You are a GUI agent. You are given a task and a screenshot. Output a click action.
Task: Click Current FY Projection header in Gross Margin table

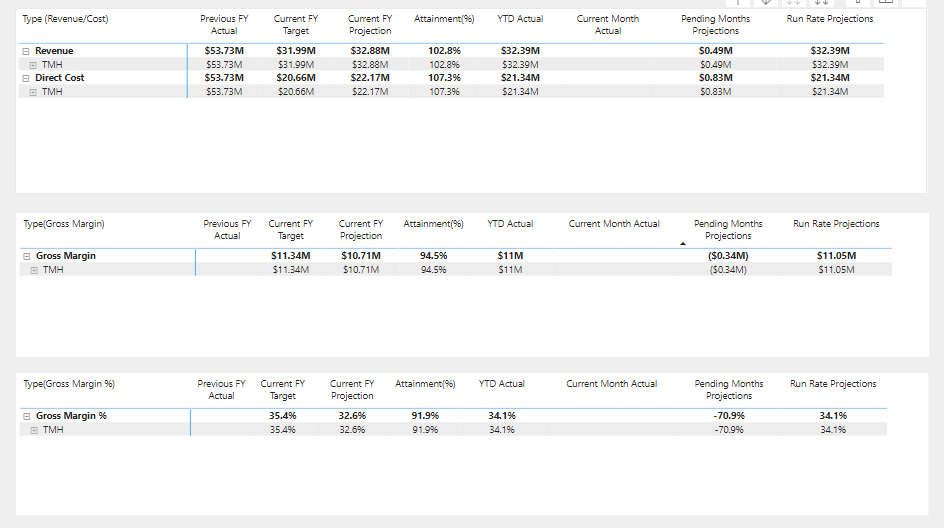pyautogui.click(x=361, y=230)
